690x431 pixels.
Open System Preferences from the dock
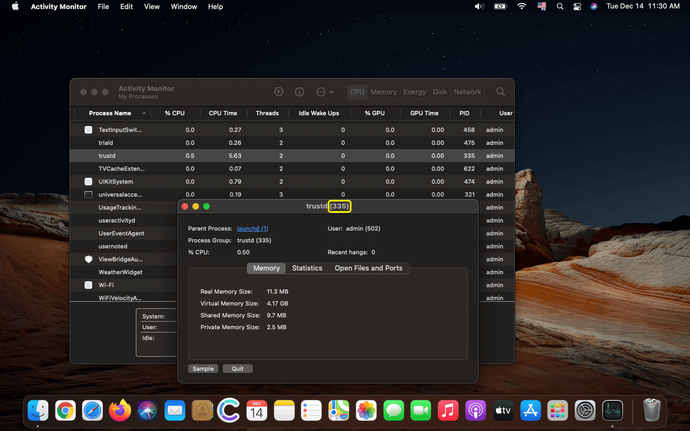pyautogui.click(x=585, y=410)
